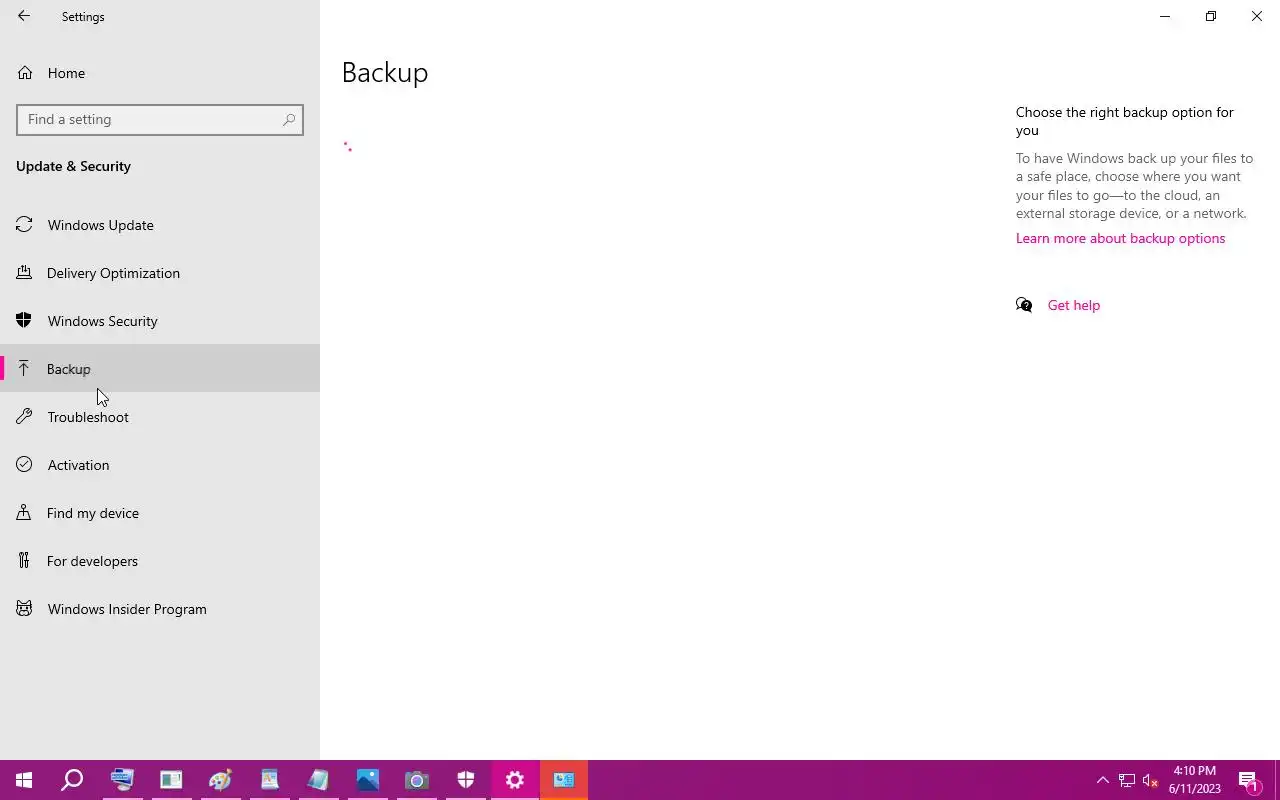1280x800 pixels.
Task: Open Windows Update in the sidebar
Action: pos(160,225)
